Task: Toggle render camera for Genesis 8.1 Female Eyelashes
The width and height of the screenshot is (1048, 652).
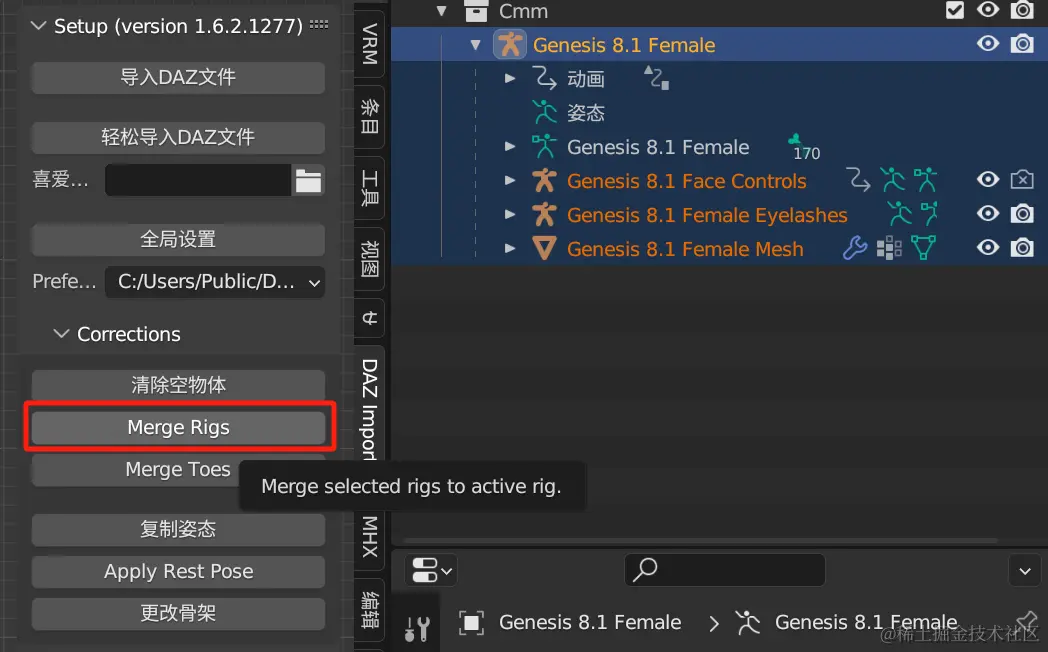Action: pyautogui.click(x=1022, y=214)
